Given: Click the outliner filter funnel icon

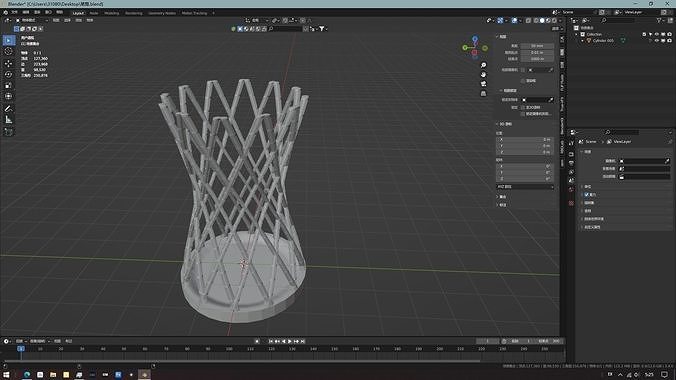Looking at the screenshot, I should click(659, 20).
